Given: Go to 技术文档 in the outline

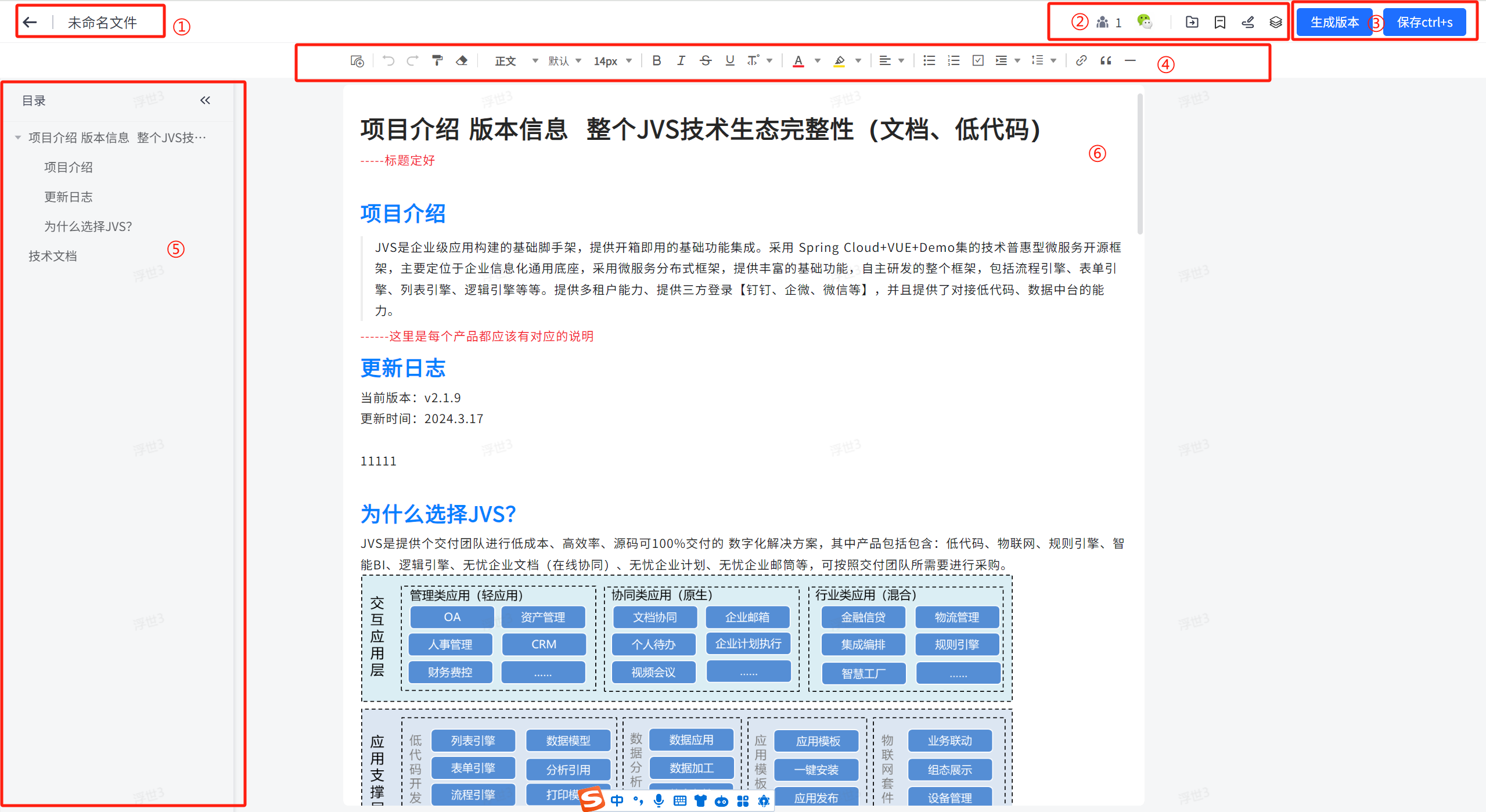Looking at the screenshot, I should point(53,256).
